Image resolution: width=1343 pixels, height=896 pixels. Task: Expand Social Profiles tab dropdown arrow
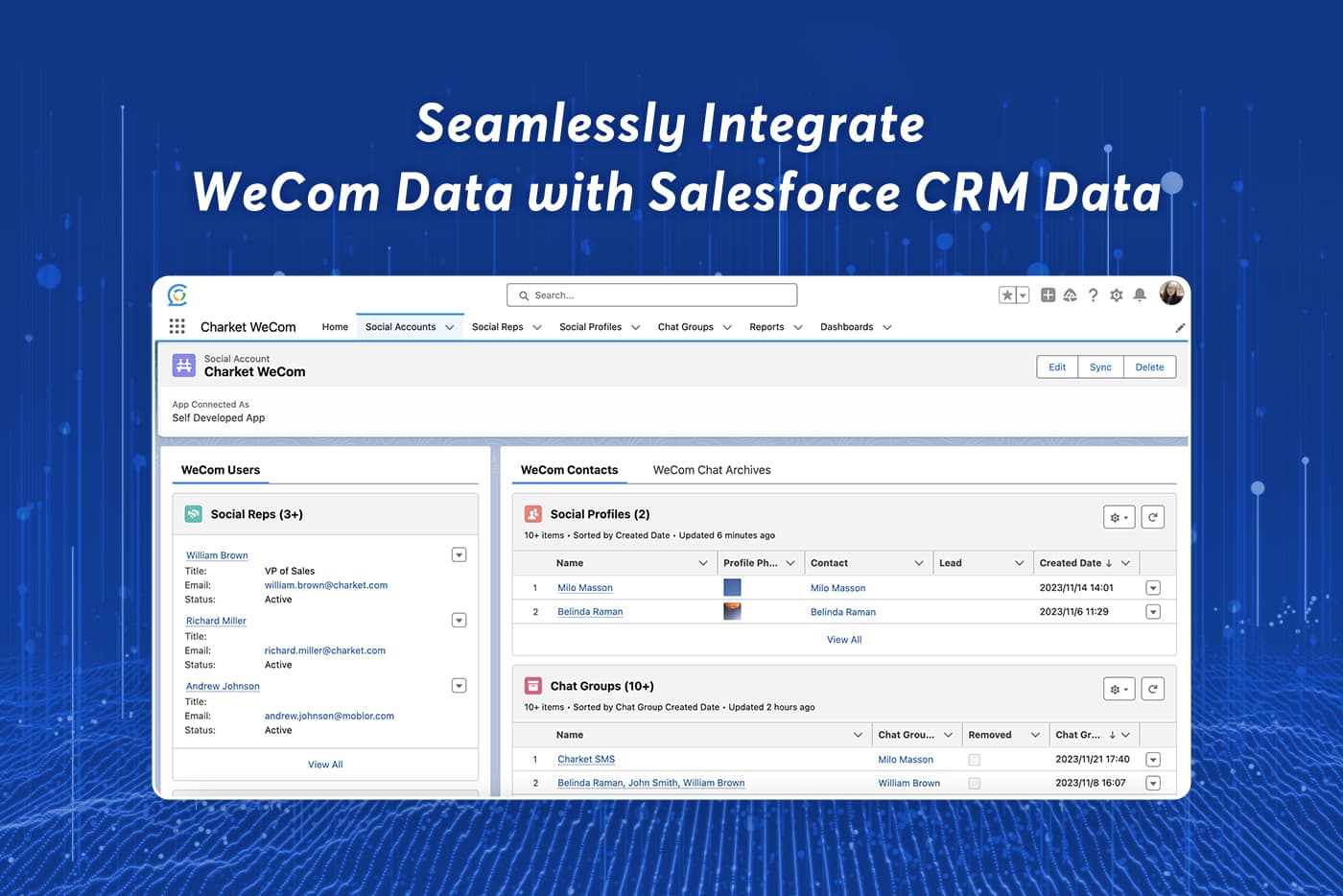click(x=635, y=327)
